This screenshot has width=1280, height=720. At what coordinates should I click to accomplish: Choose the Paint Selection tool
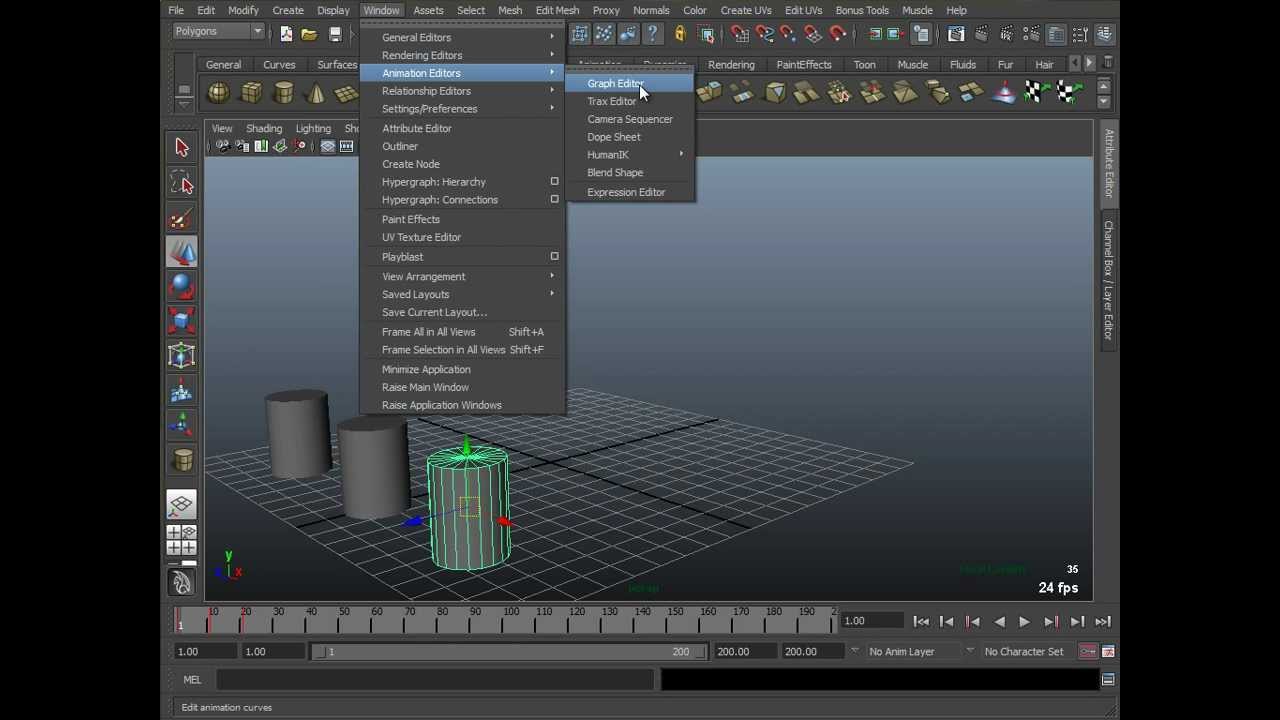182,218
